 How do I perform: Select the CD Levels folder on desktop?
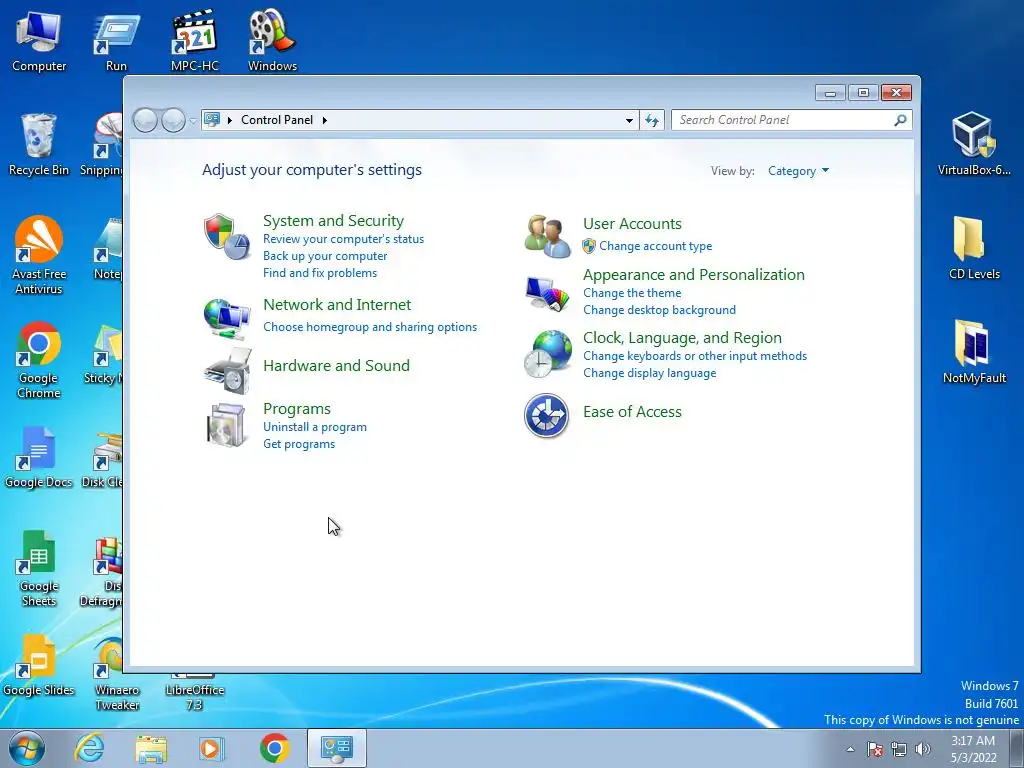coord(974,249)
